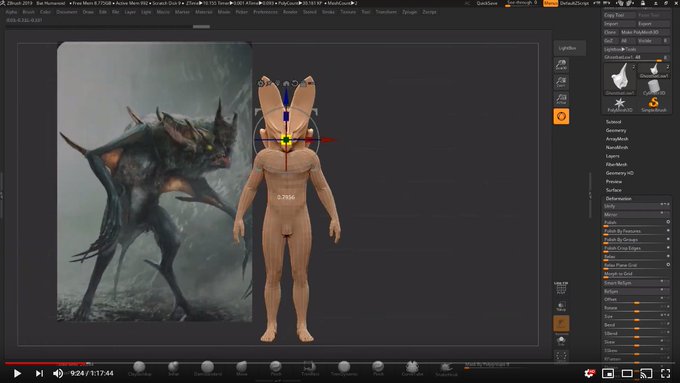Click the Solo mode icon on right shelf
The height and width of the screenshot is (383, 680).
click(561, 340)
